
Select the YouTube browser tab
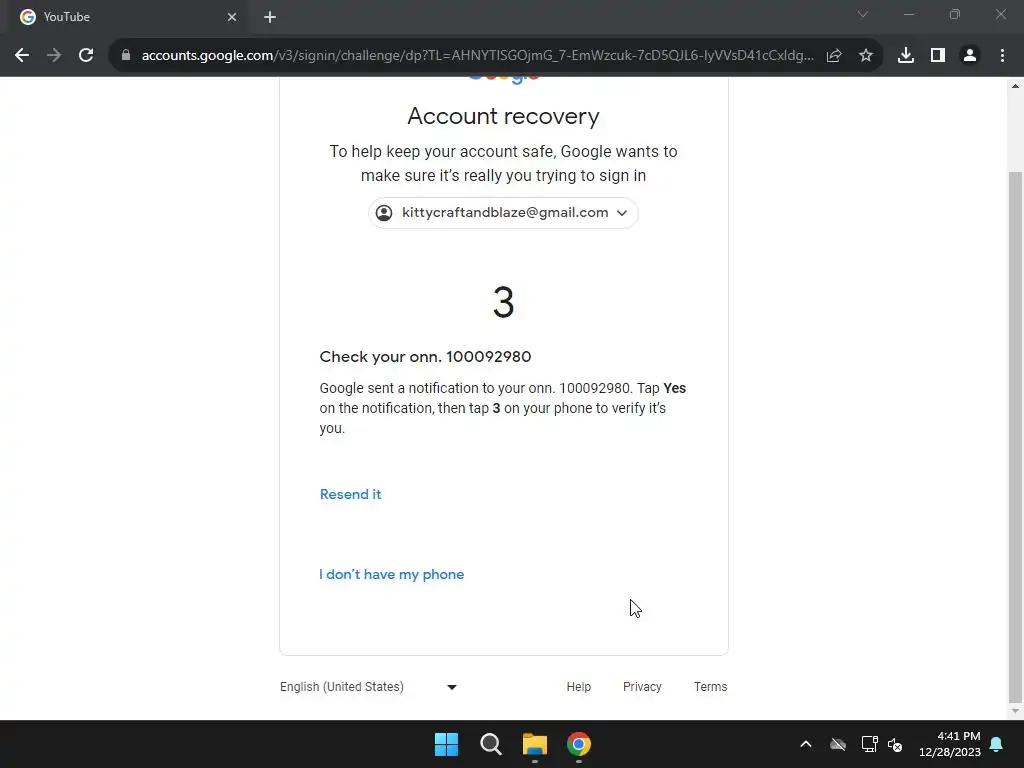click(127, 17)
